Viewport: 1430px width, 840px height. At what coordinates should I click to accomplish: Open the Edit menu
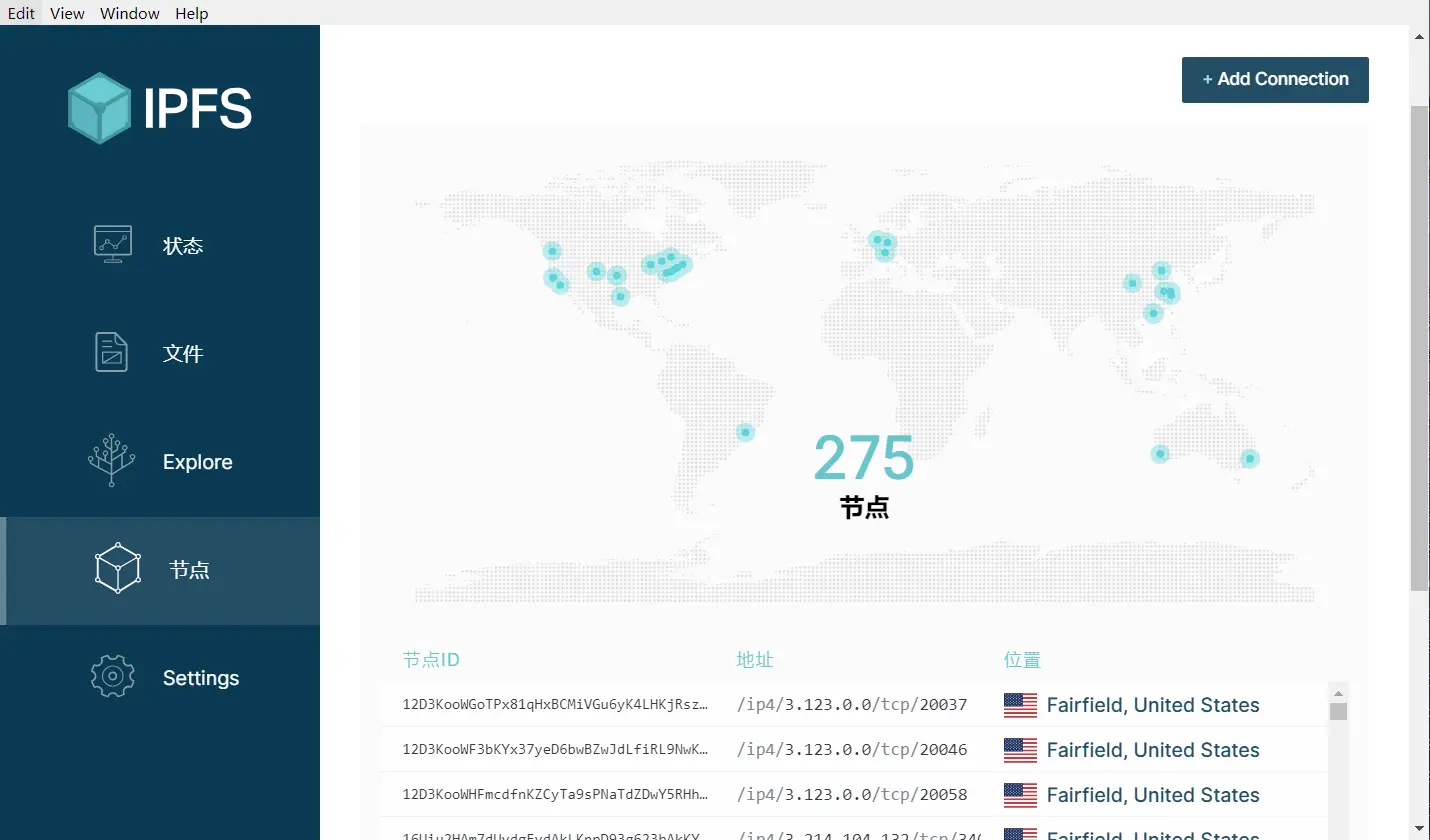(21, 13)
